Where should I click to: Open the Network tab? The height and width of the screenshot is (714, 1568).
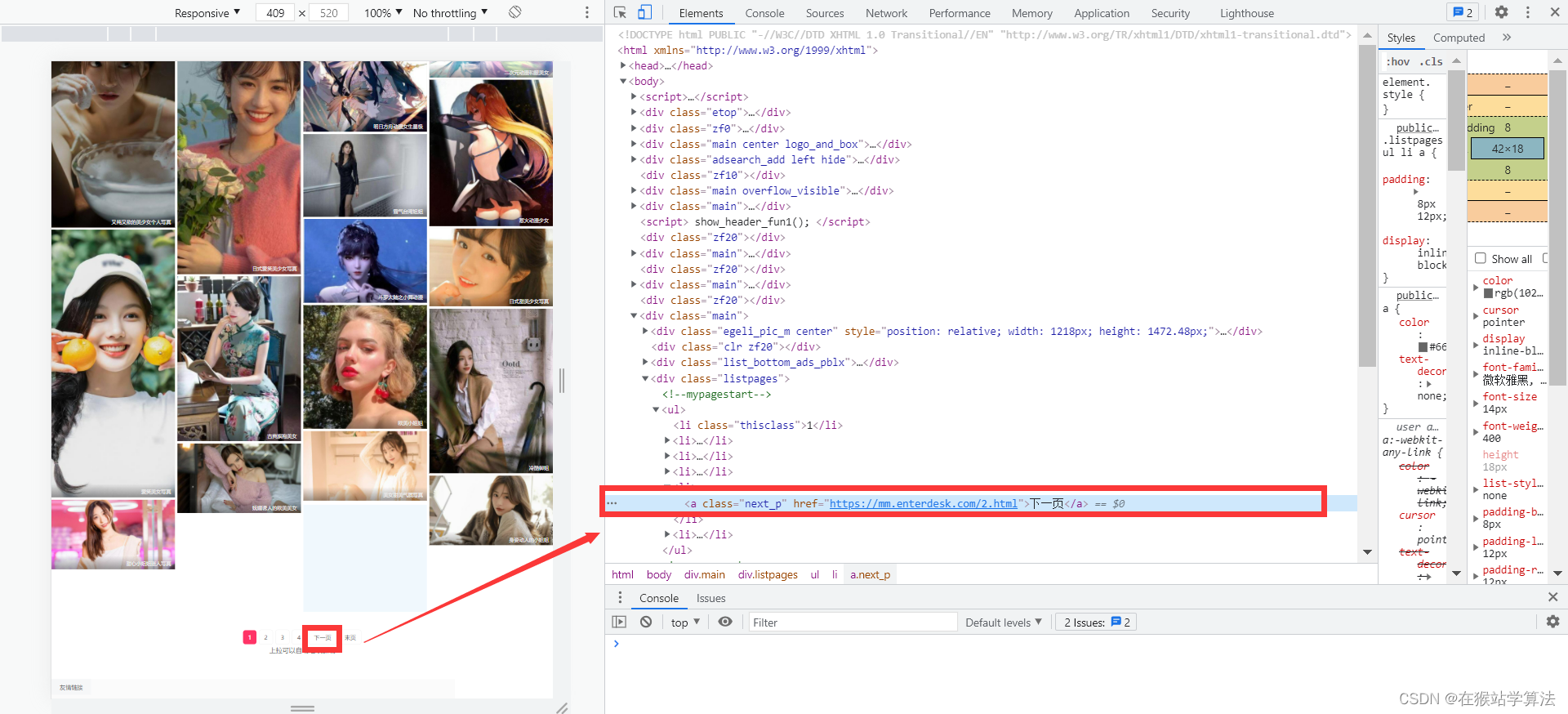coord(886,13)
